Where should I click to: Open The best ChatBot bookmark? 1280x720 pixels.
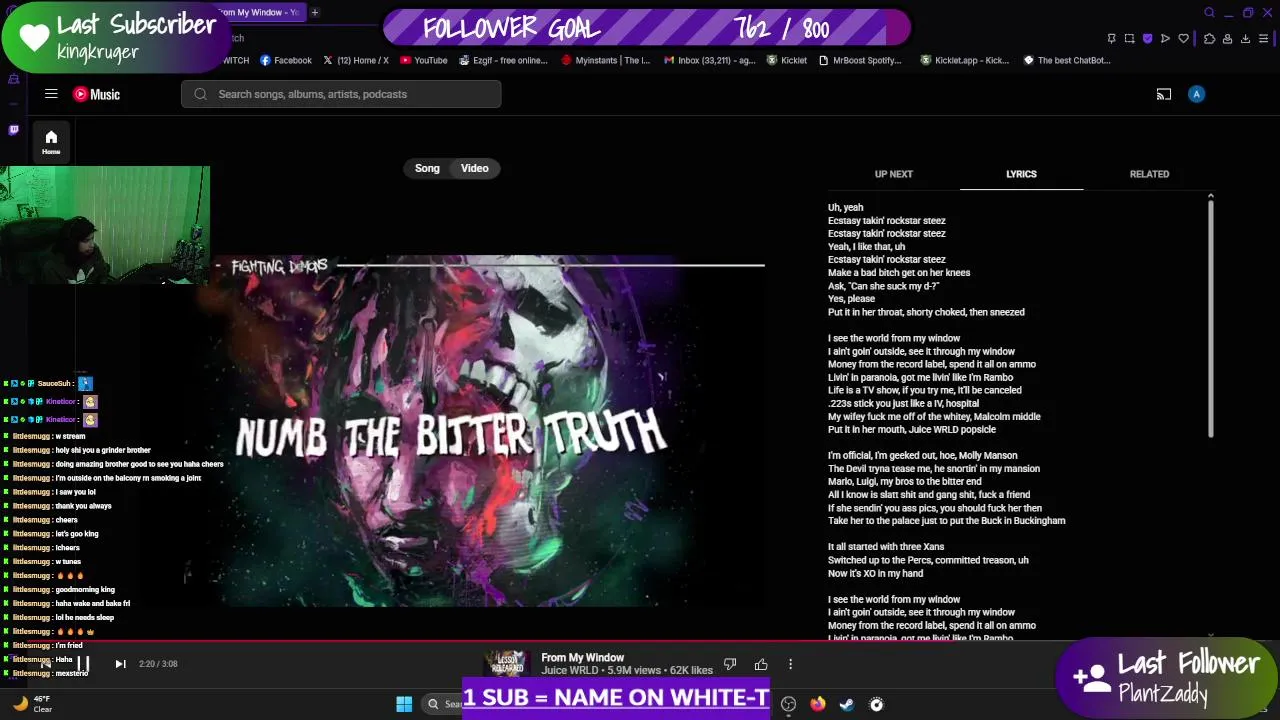[1067, 60]
